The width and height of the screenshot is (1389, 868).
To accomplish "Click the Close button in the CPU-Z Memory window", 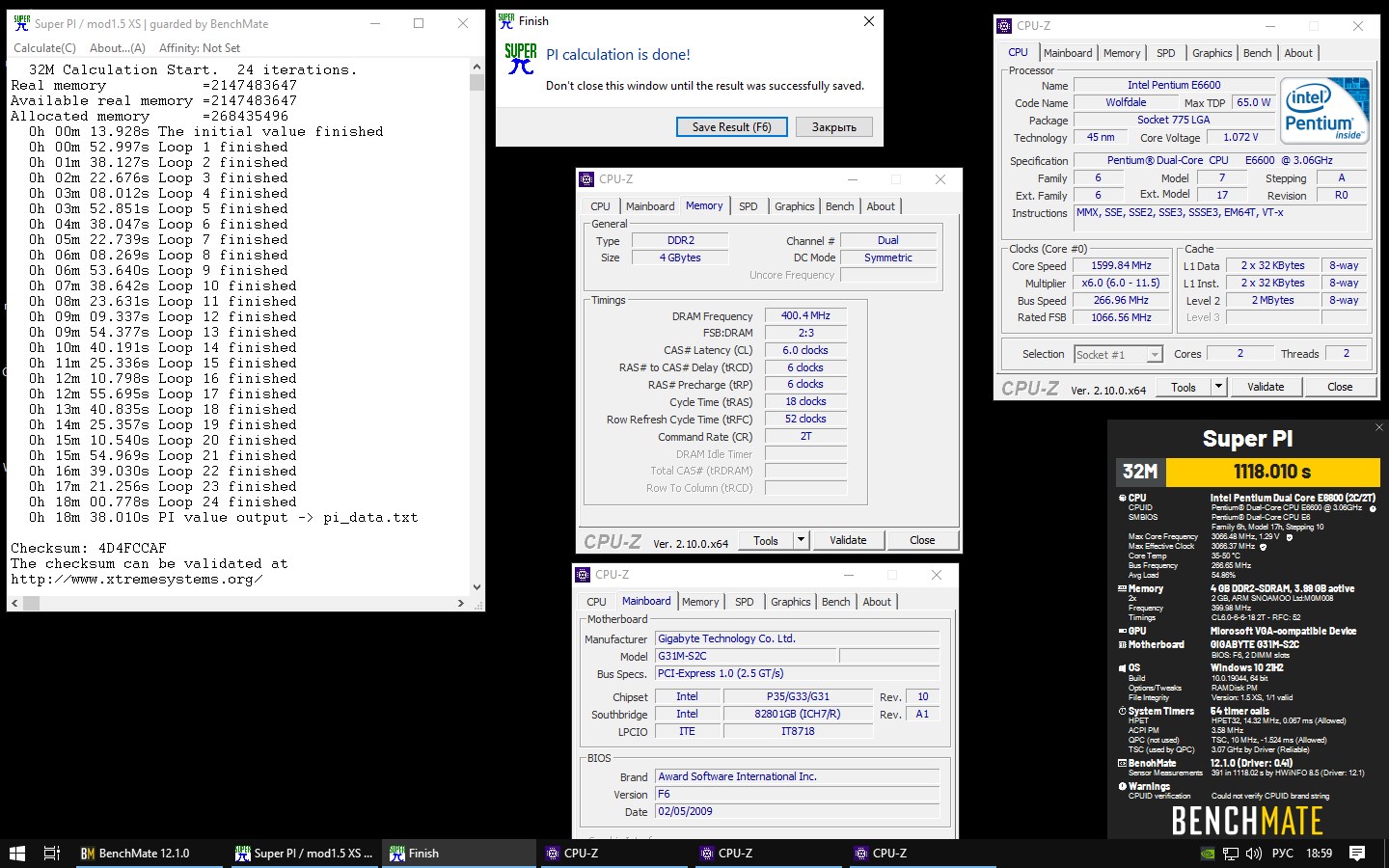I will pyautogui.click(x=922, y=540).
